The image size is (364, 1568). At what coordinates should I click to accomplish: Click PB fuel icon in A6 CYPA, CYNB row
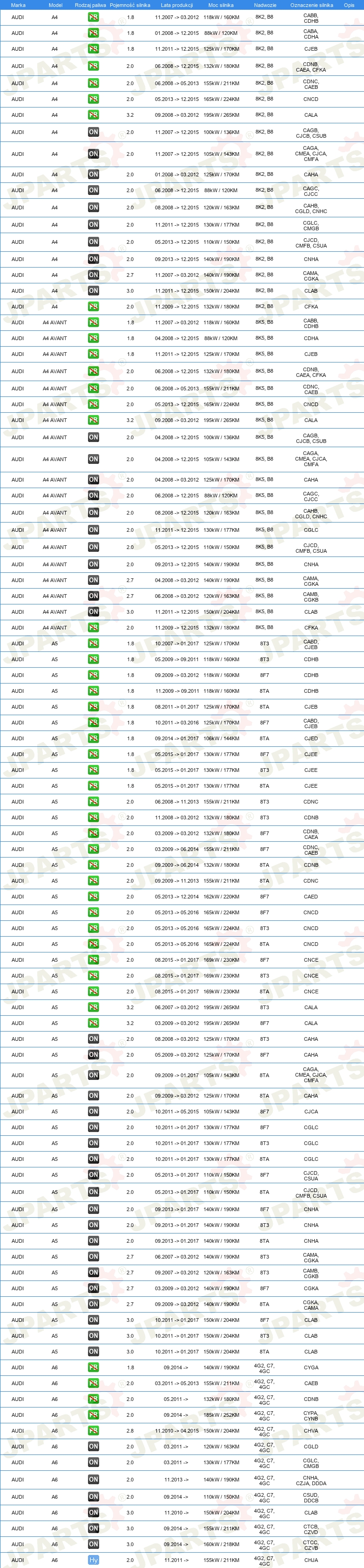(x=93, y=1415)
